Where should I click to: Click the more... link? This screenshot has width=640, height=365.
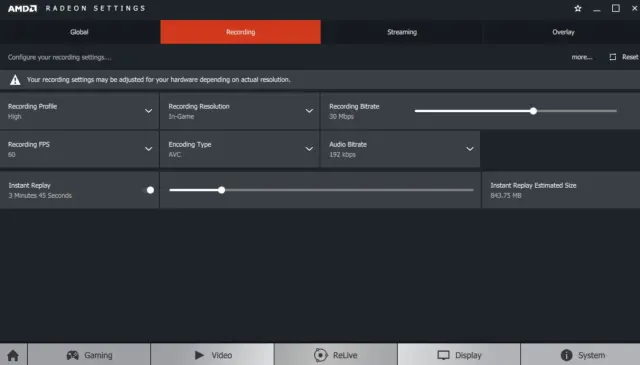[x=582, y=57]
